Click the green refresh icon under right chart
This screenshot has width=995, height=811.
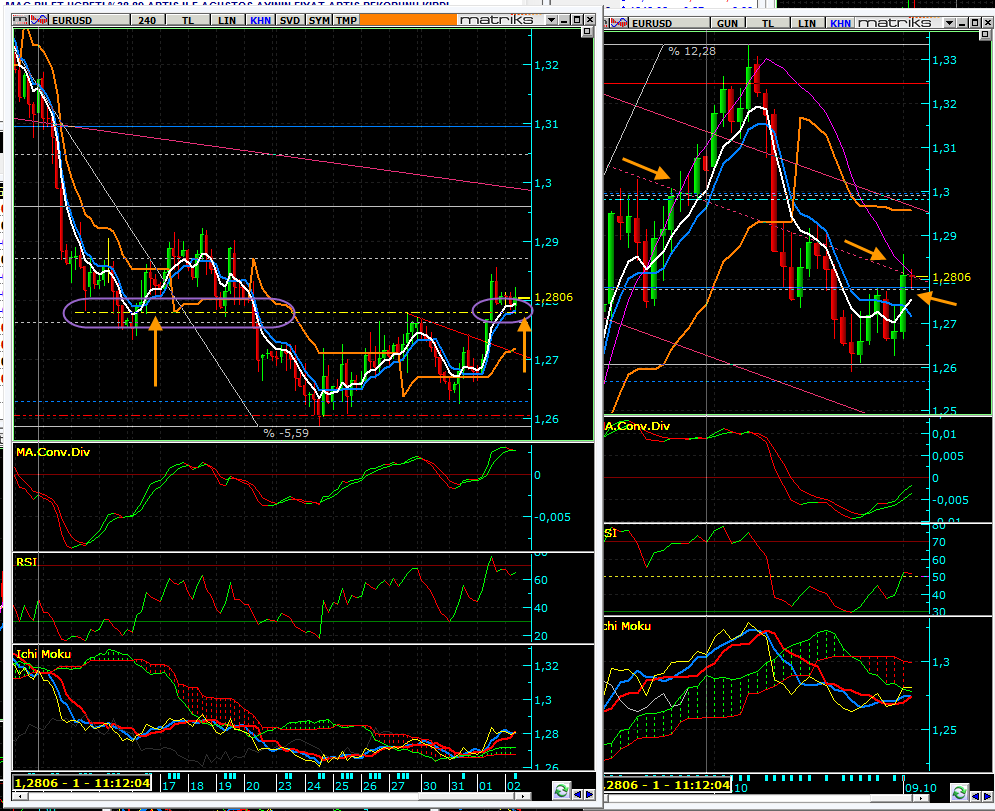coord(960,793)
